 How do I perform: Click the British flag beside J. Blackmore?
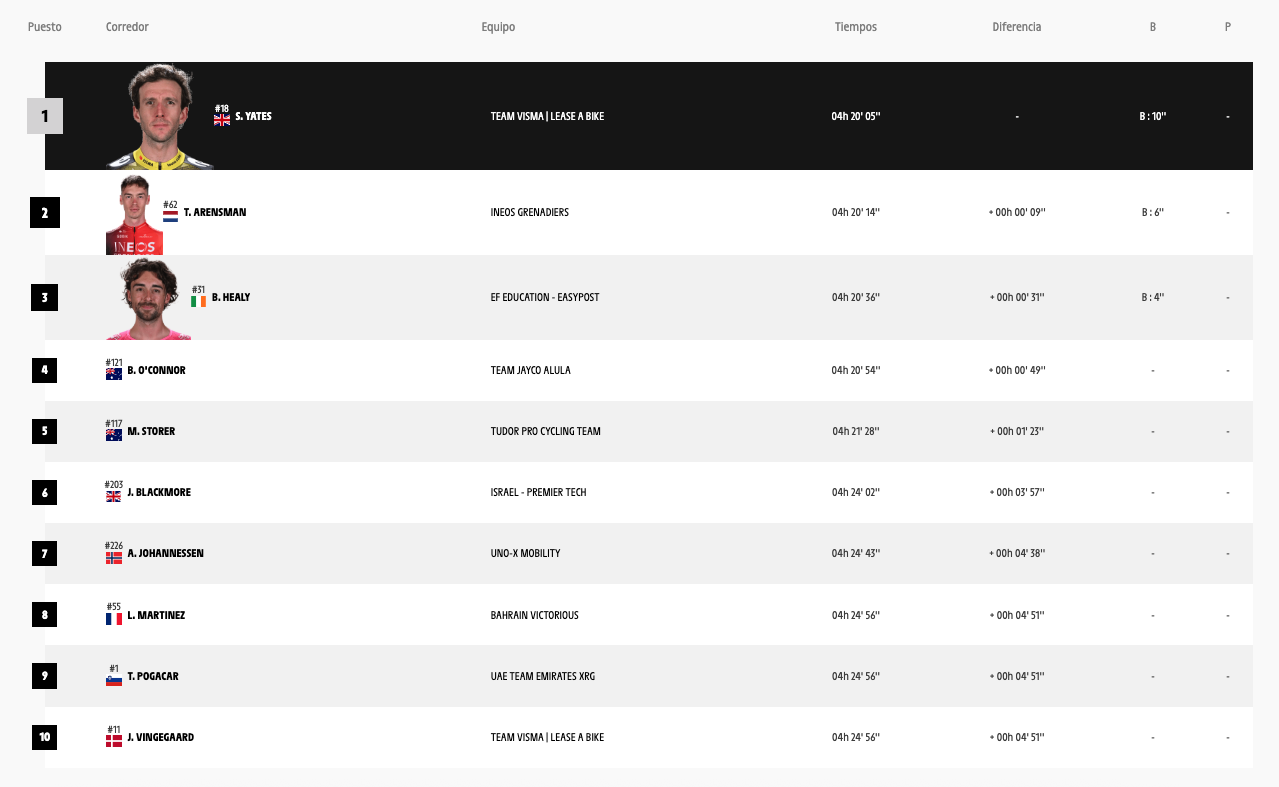114,495
